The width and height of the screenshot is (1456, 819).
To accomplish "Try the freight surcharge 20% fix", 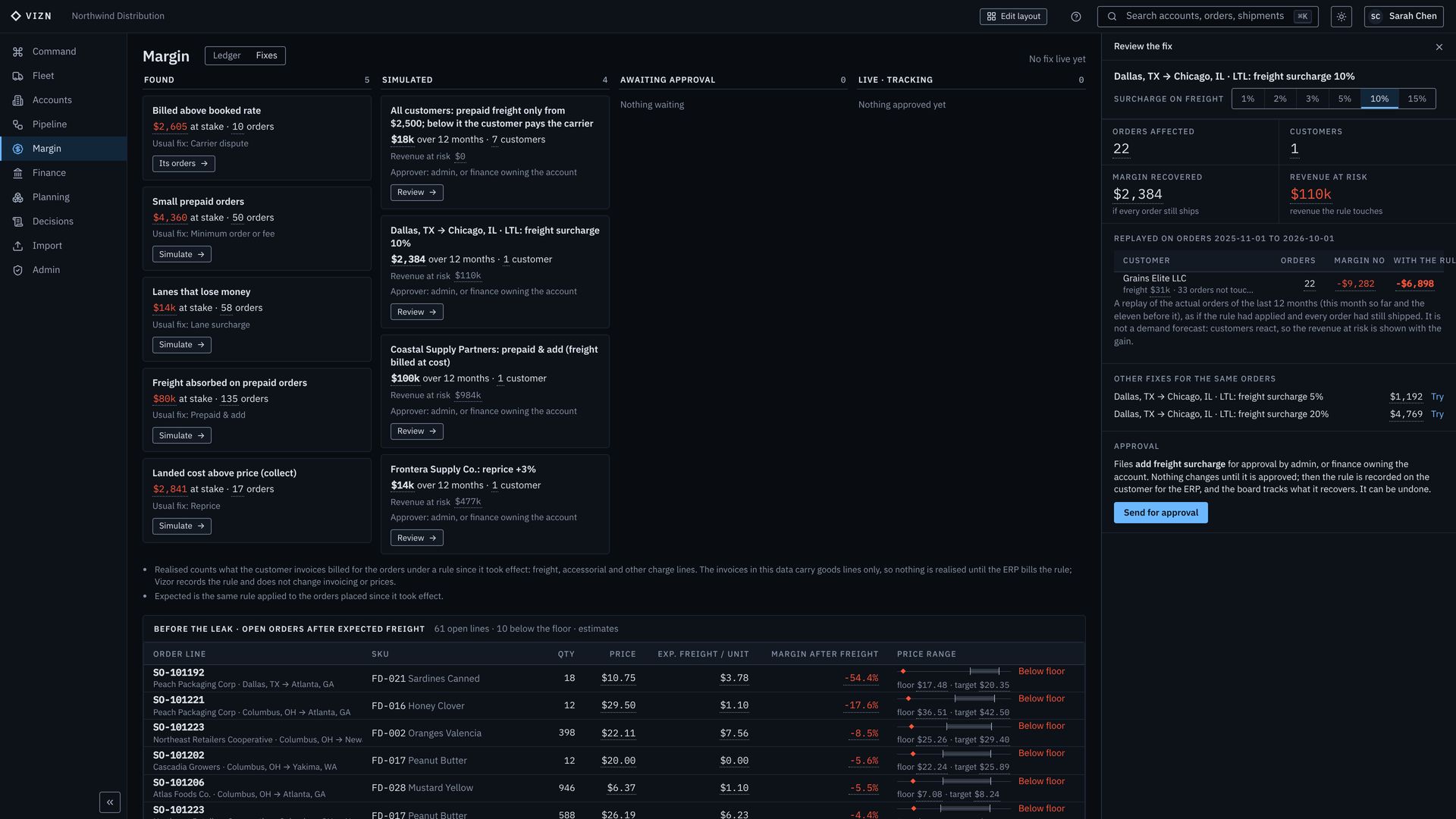I will tap(1437, 415).
